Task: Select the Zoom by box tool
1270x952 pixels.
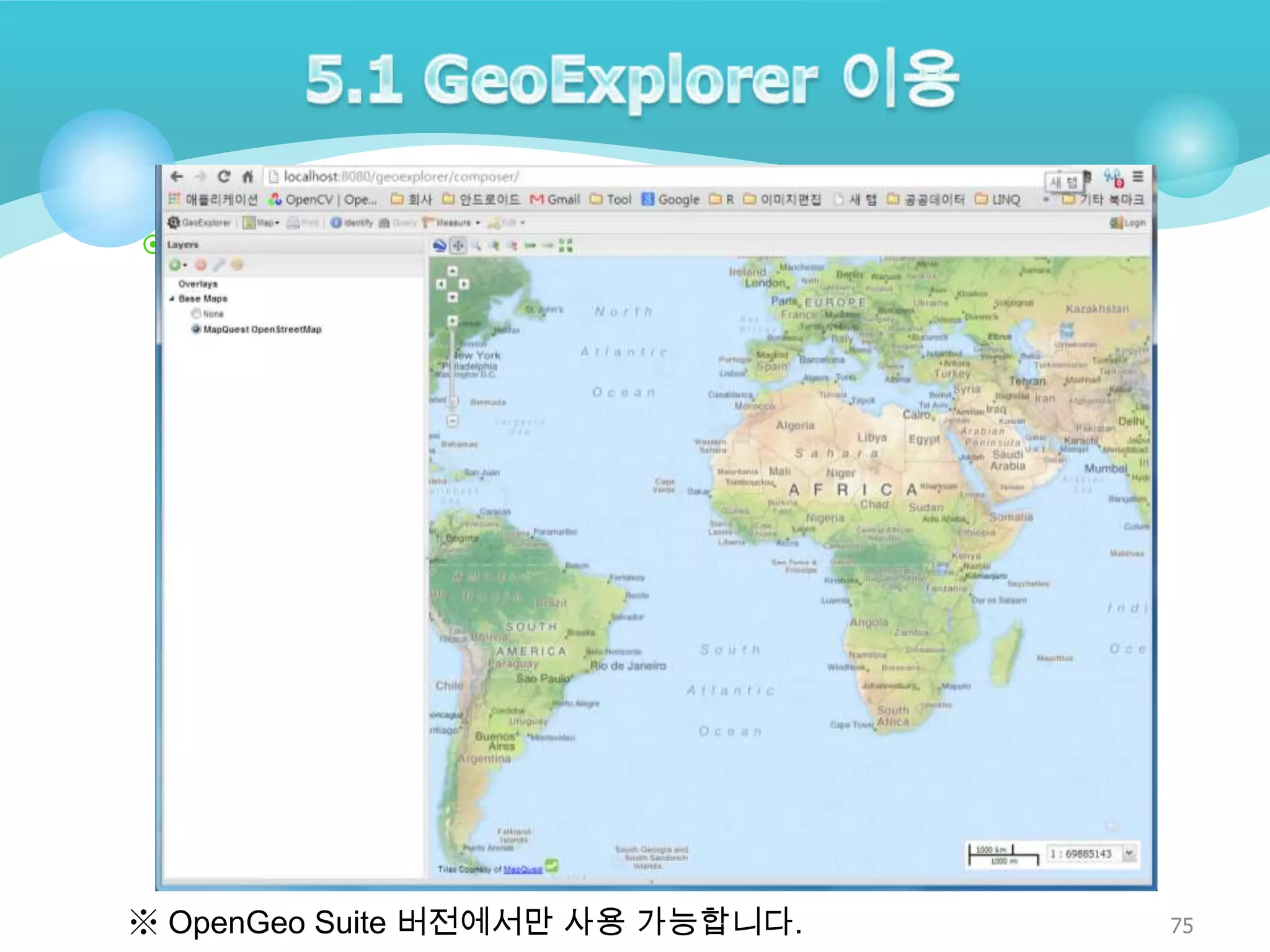Action: (x=476, y=246)
